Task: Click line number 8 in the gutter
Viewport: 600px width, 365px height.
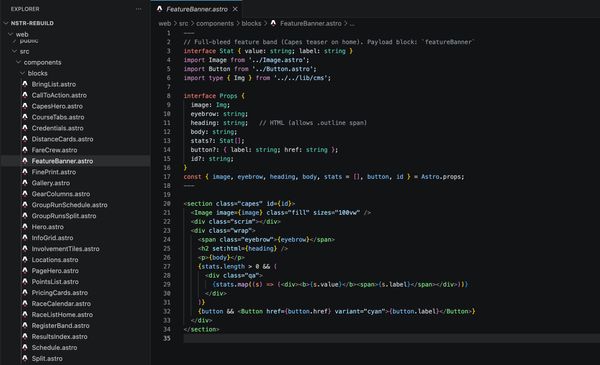Action: pos(168,96)
